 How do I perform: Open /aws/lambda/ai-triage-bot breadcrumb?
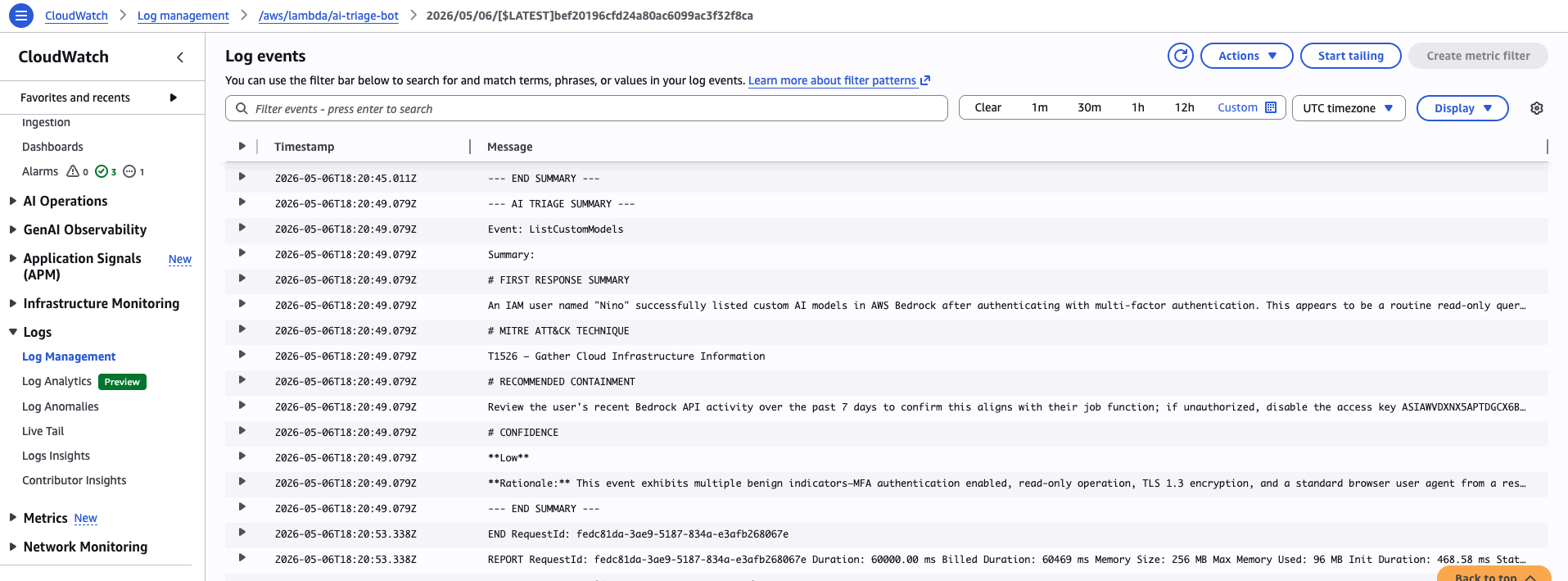click(x=328, y=16)
